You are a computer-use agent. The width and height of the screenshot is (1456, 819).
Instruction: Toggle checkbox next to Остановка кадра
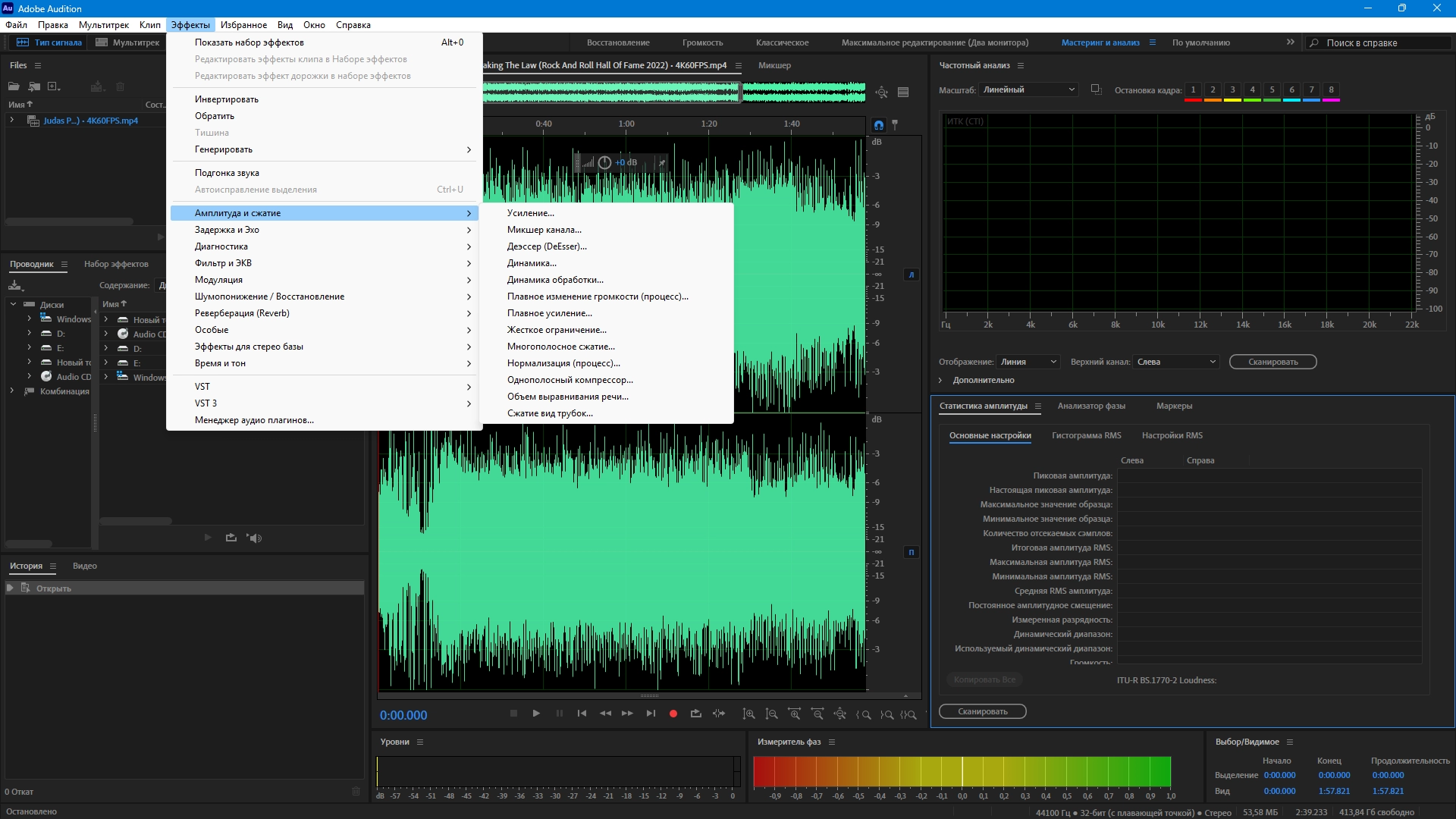[x=1096, y=89]
